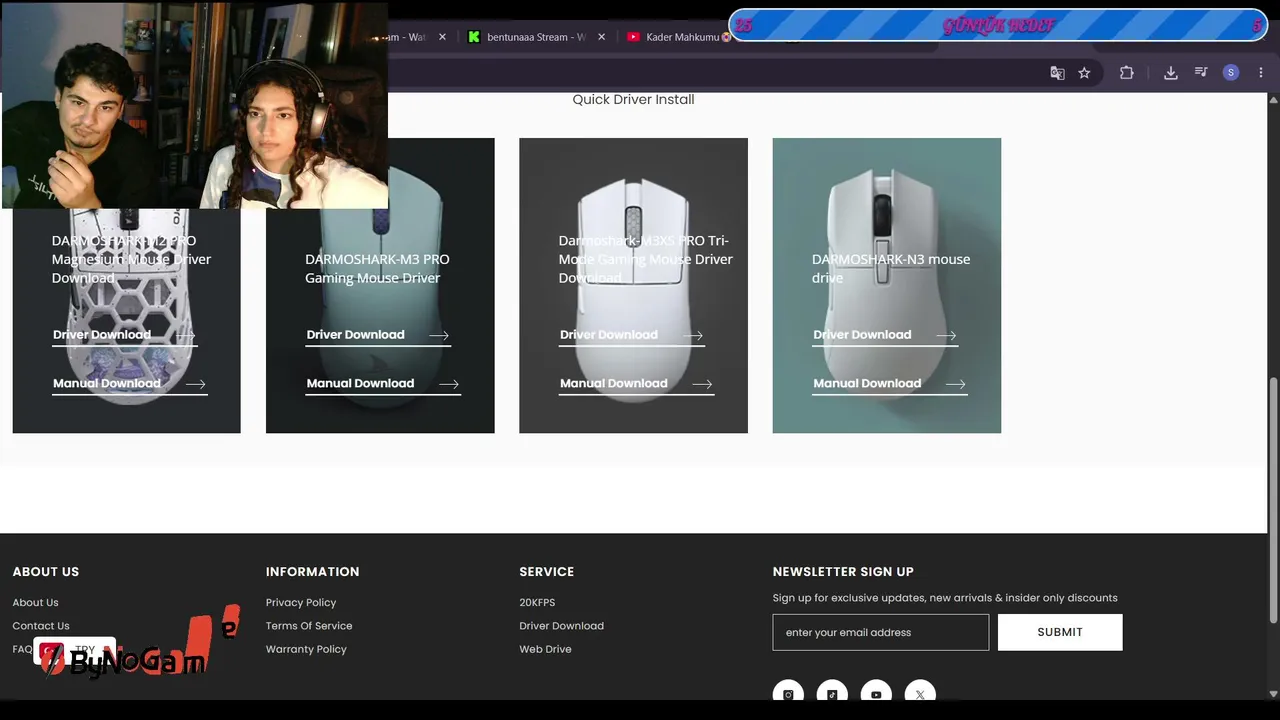Click the page vertical scrollbar thumb
The image size is (1280, 720).
coord(1273,500)
